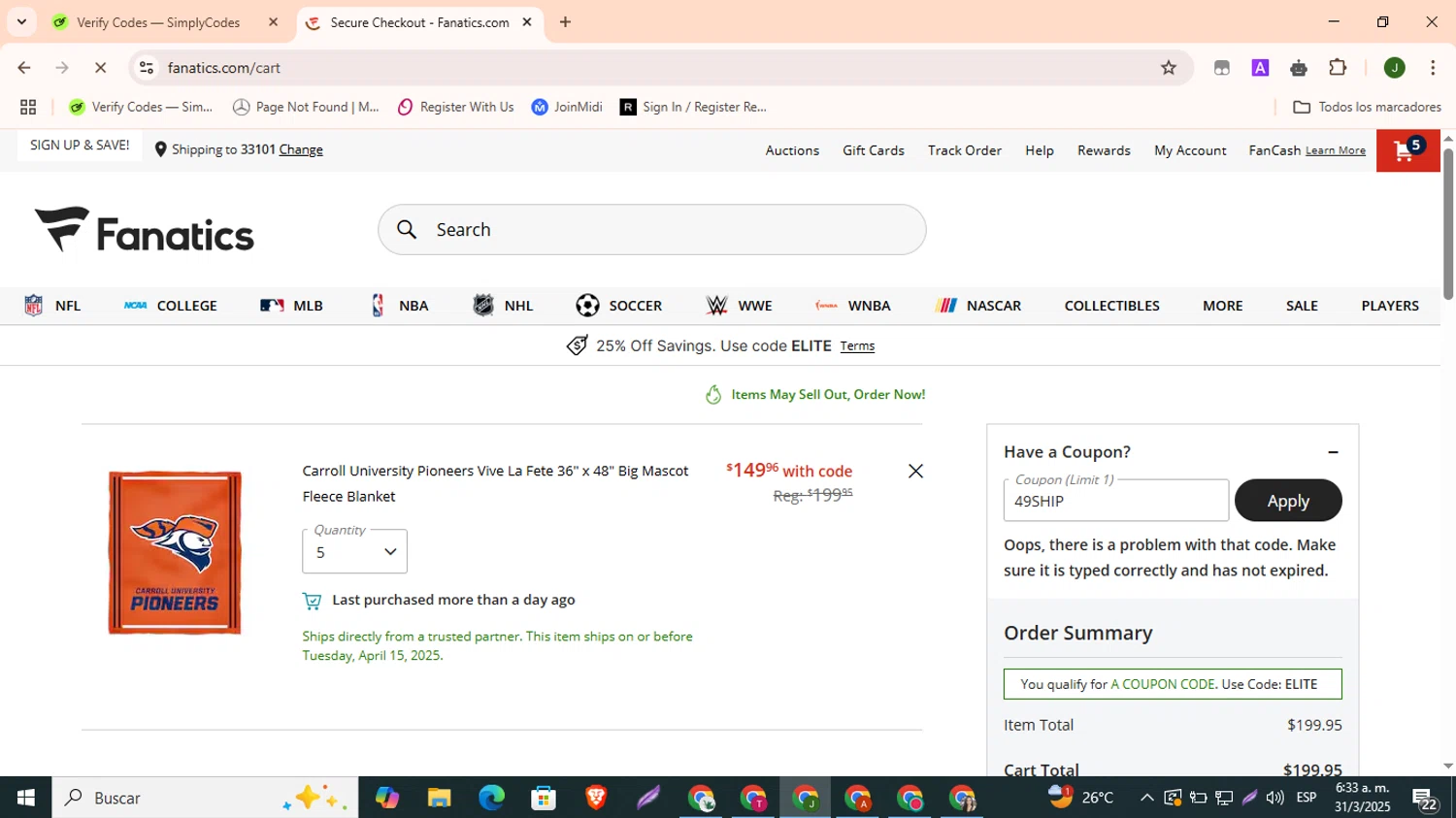Open the Register With Us bookmark
Image resolution: width=1456 pixels, height=818 pixels.
(x=455, y=107)
